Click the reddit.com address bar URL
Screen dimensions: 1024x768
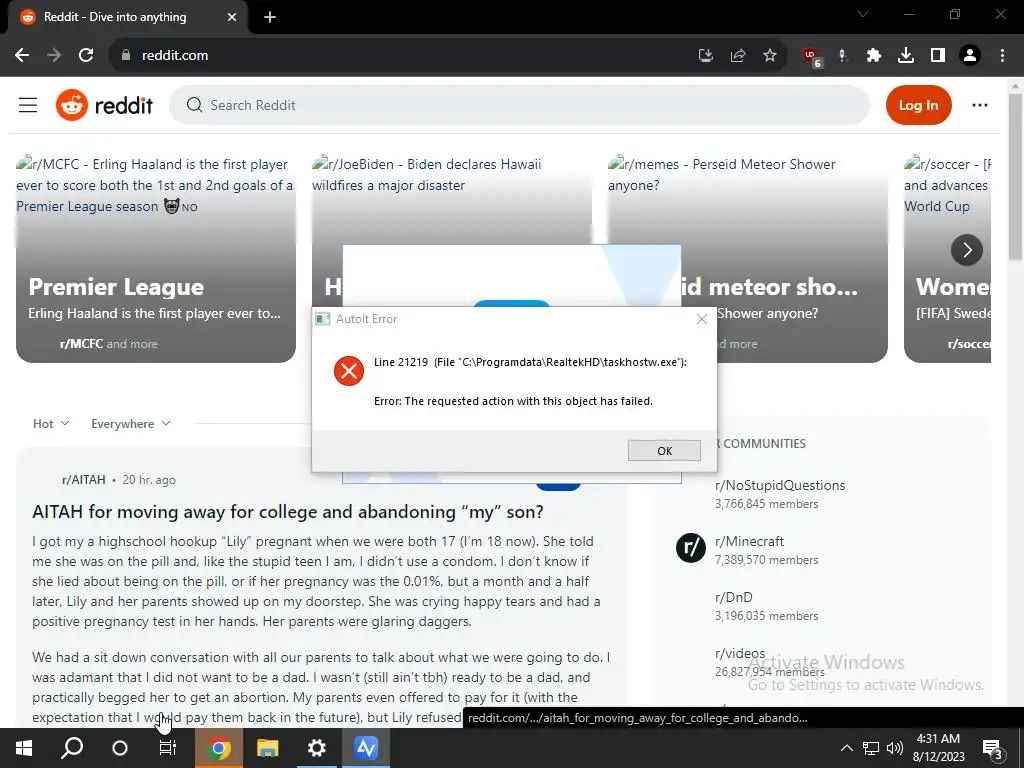(x=175, y=56)
